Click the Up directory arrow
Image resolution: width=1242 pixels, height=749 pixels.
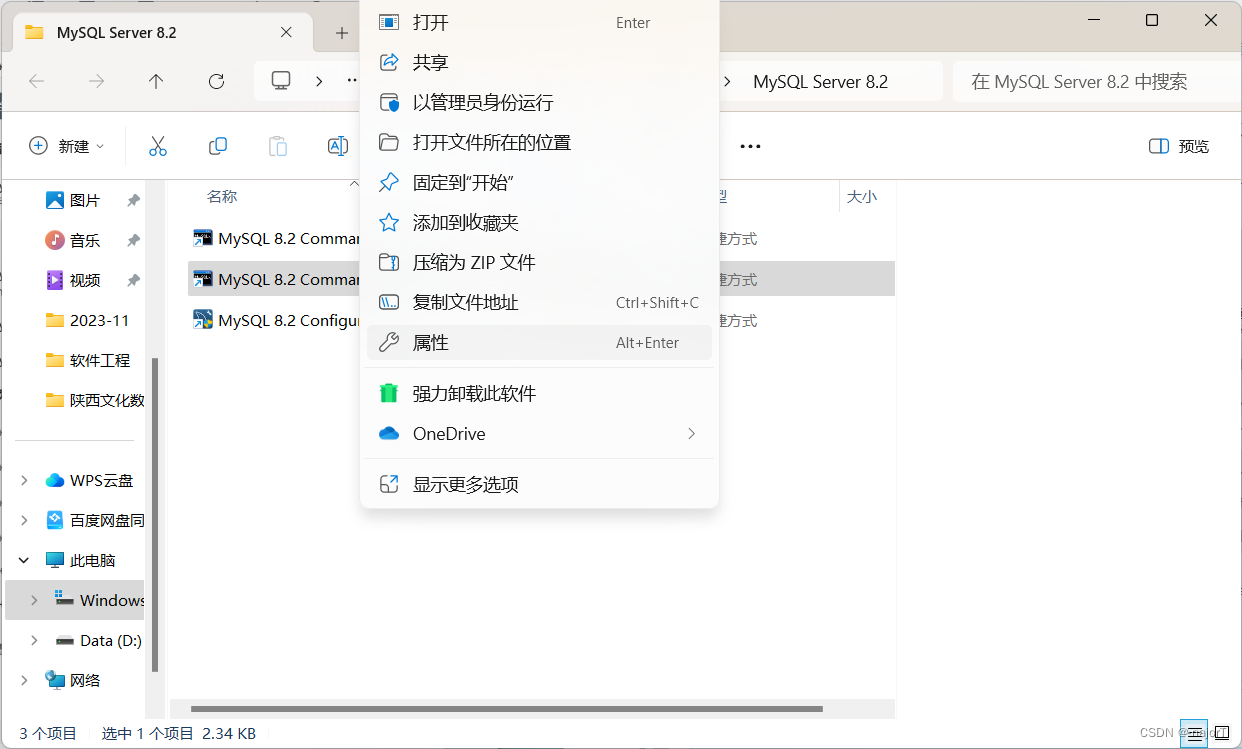click(x=156, y=81)
